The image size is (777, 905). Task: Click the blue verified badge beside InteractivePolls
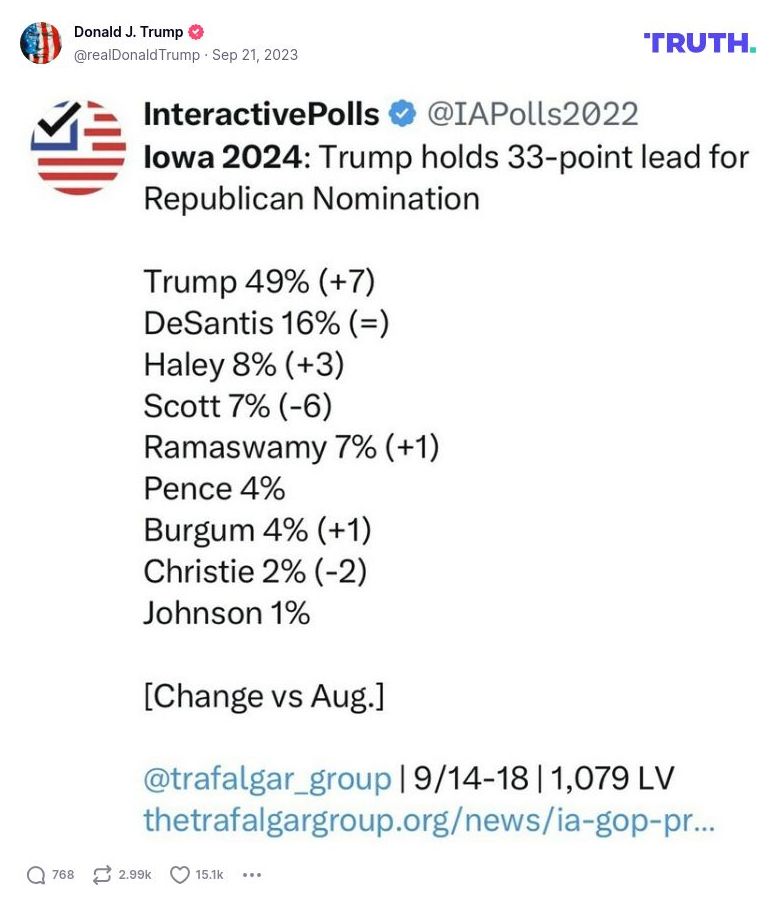pyautogui.click(x=402, y=114)
